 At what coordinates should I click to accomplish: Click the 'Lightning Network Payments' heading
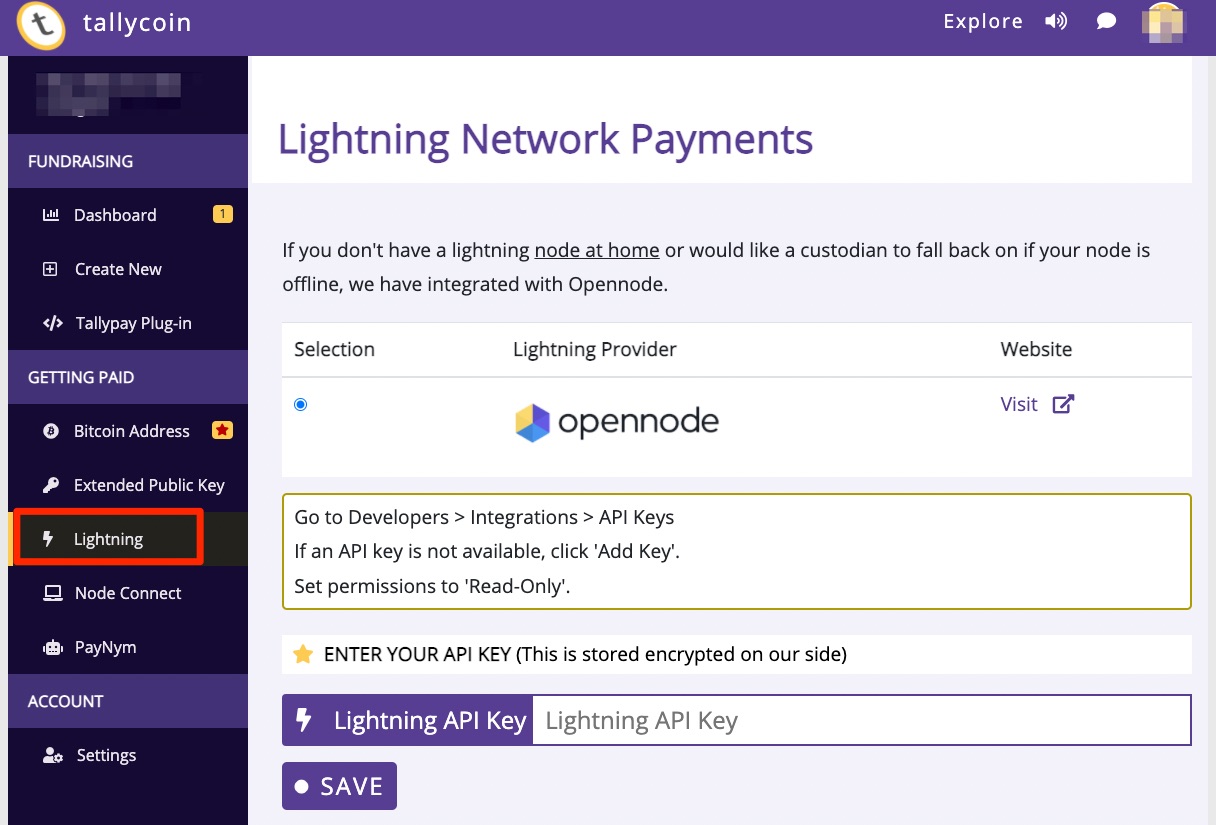545,139
